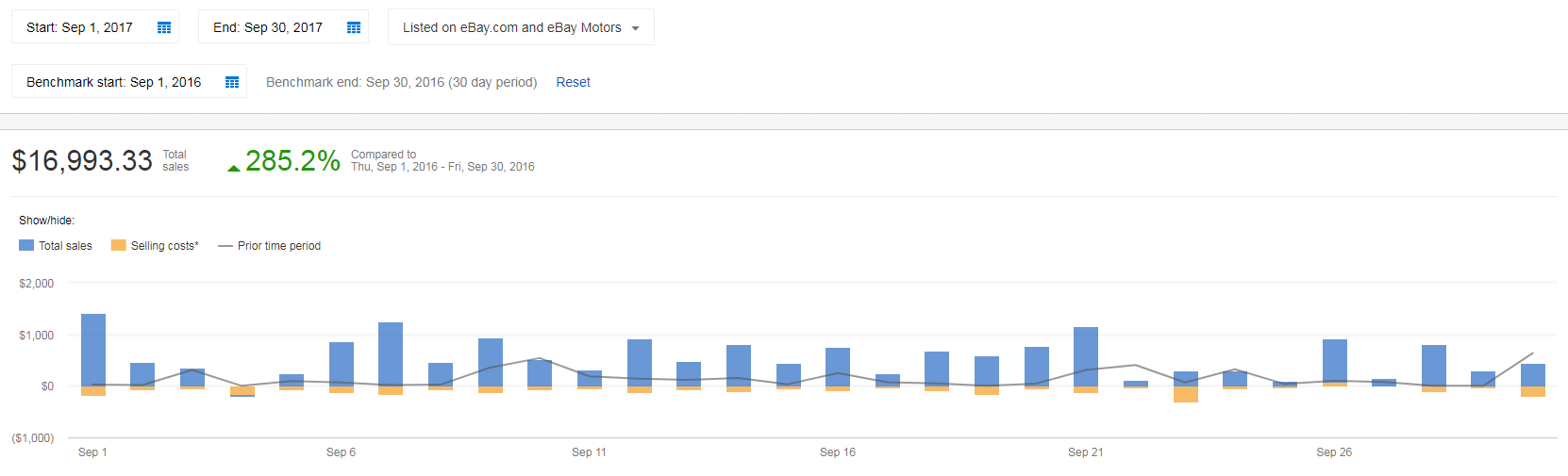Click the green up-arrow growth indicator

pyautogui.click(x=233, y=168)
